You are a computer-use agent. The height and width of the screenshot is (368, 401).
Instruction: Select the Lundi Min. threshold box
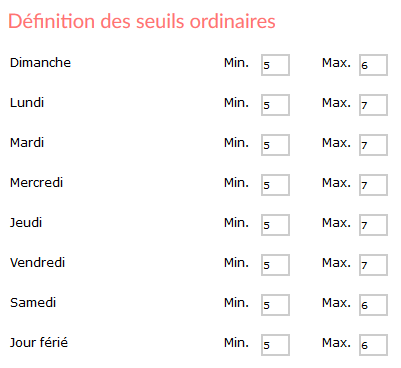[x=275, y=105]
